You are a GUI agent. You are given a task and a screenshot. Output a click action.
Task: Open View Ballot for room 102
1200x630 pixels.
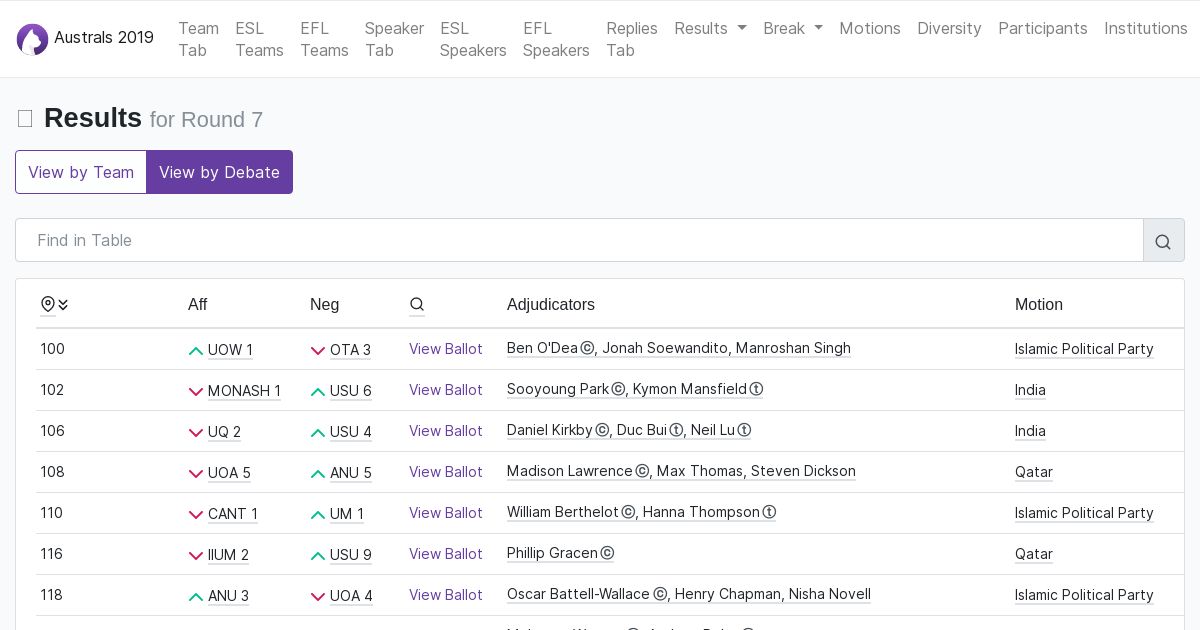(445, 390)
